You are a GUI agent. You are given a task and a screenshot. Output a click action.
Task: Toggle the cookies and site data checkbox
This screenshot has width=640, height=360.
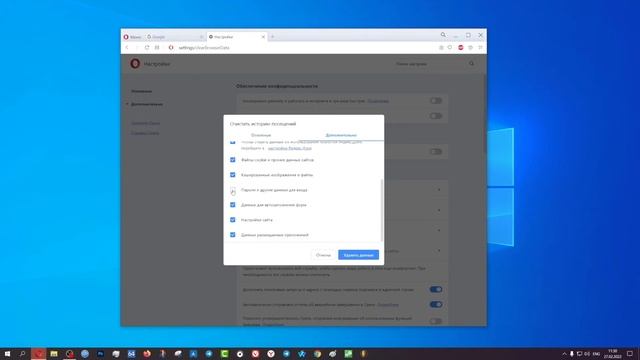(233, 160)
